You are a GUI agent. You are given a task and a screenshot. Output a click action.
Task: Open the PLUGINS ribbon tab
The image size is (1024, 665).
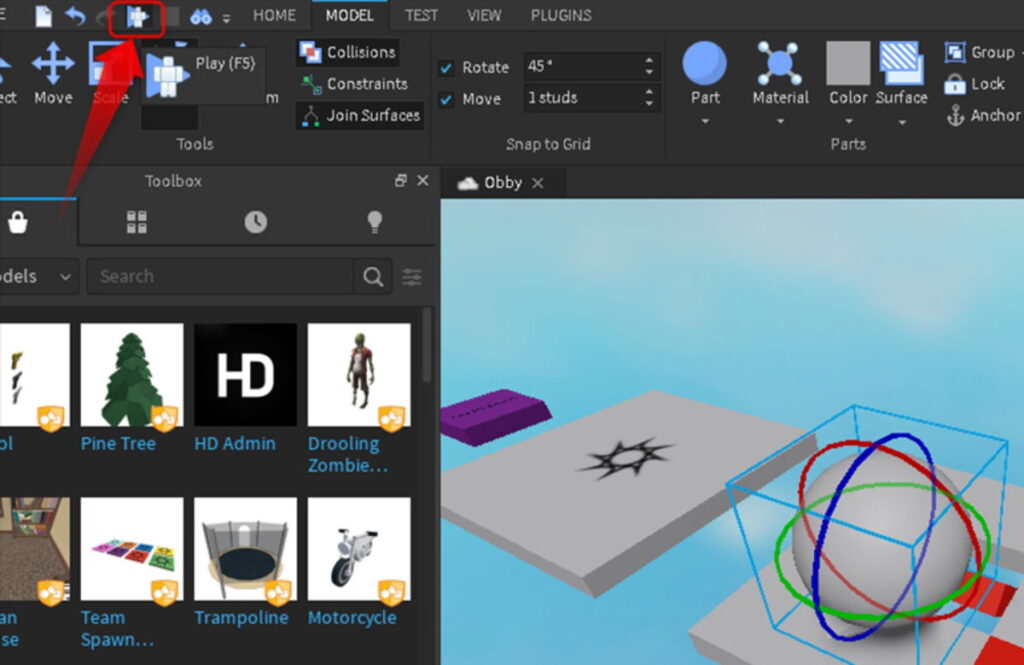(560, 15)
